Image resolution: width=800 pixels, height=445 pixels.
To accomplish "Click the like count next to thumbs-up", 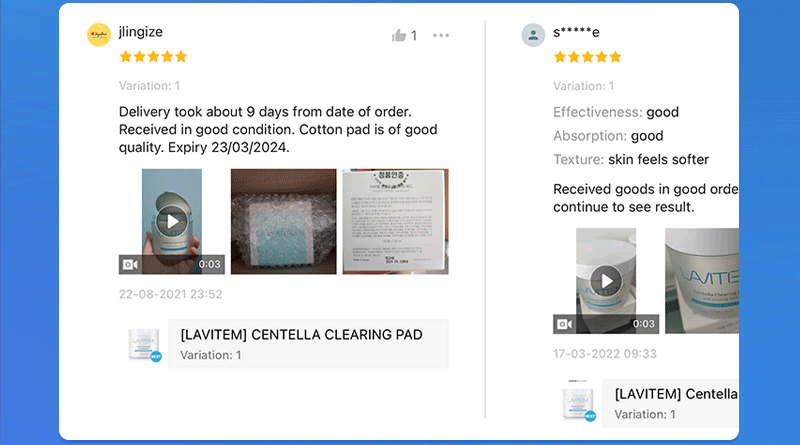I will point(414,36).
